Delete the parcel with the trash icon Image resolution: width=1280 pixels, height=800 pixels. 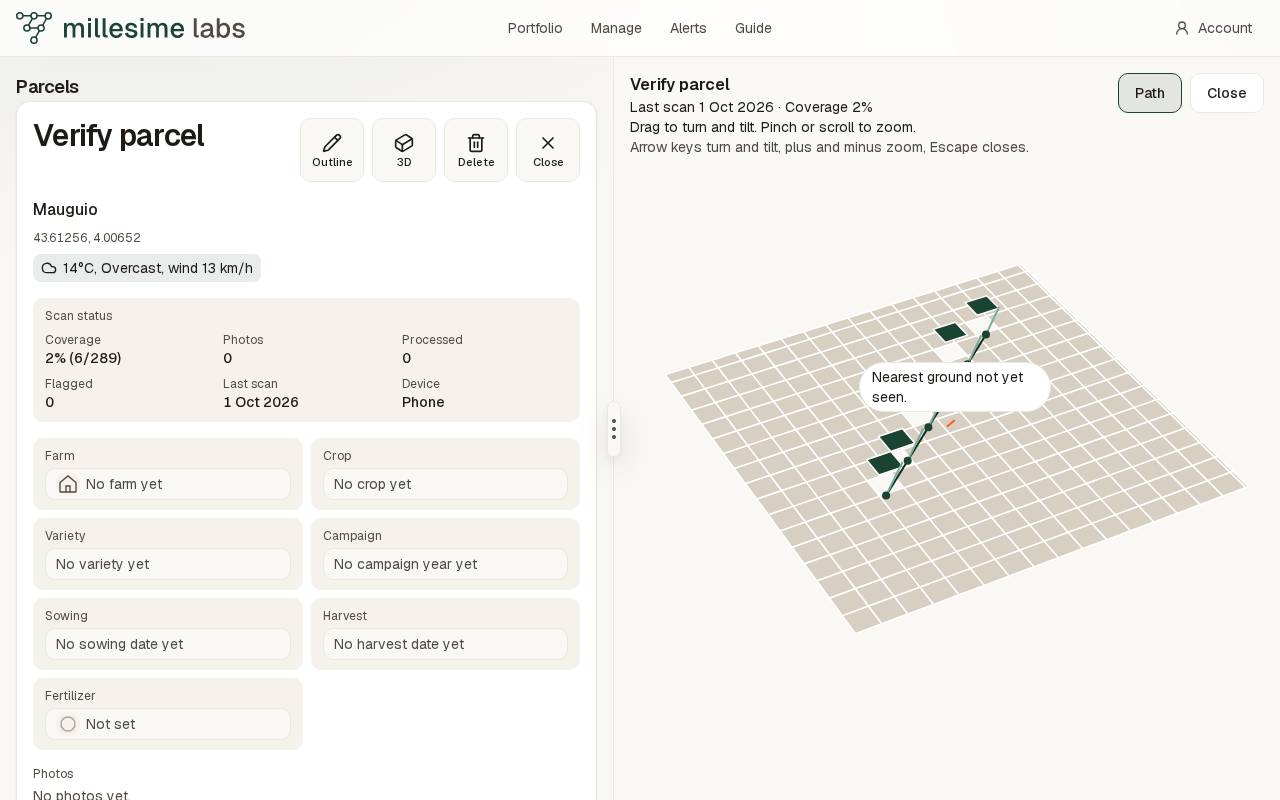pos(476,150)
